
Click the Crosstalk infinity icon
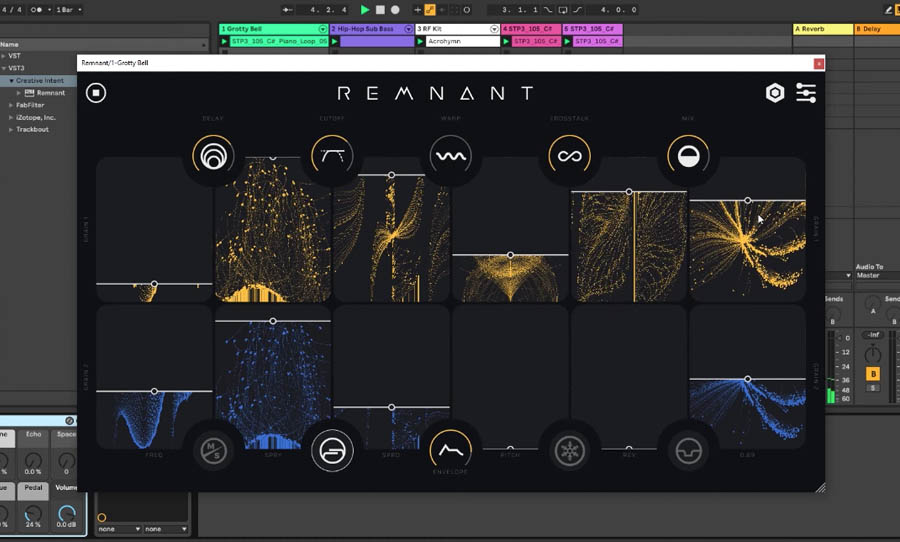click(x=570, y=156)
